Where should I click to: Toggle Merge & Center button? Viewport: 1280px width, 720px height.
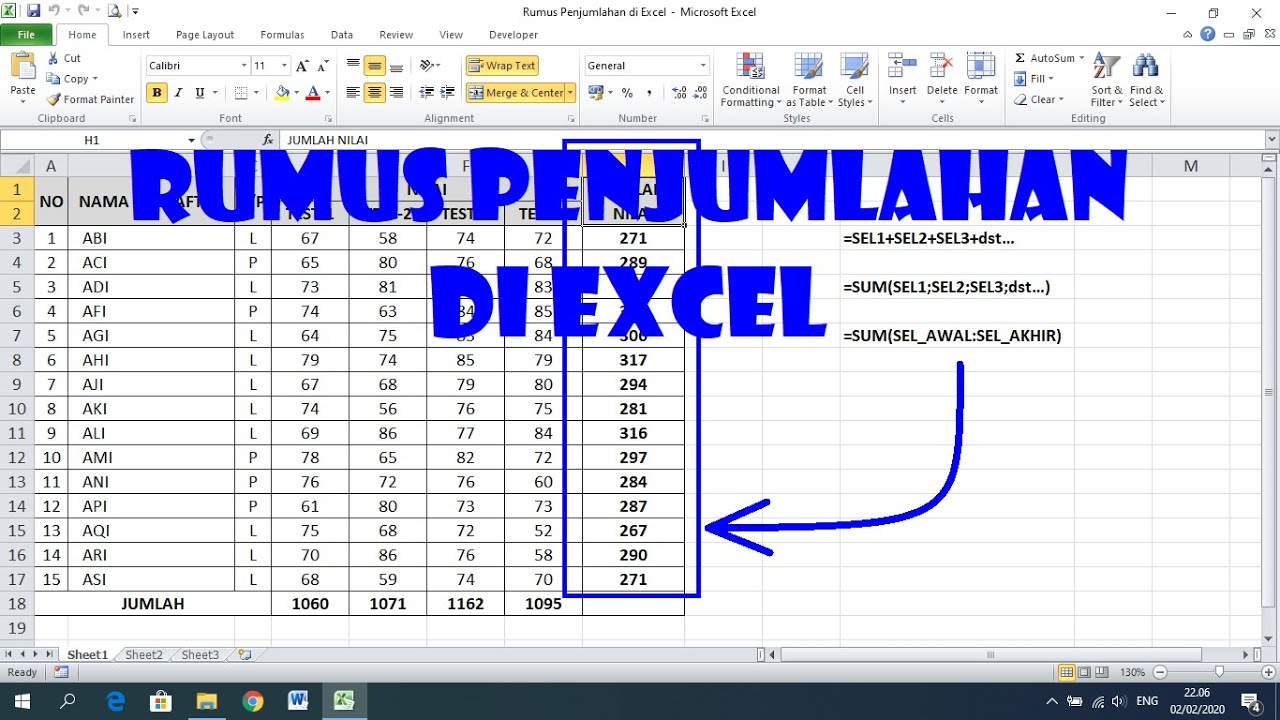(x=516, y=93)
